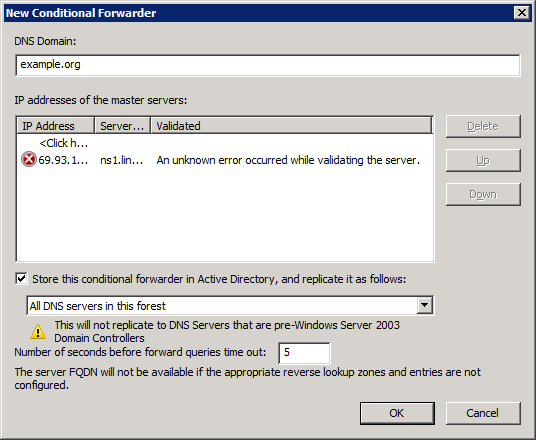The image size is (536, 440).
Task: Click the Cancel button
Action: [x=483, y=413]
